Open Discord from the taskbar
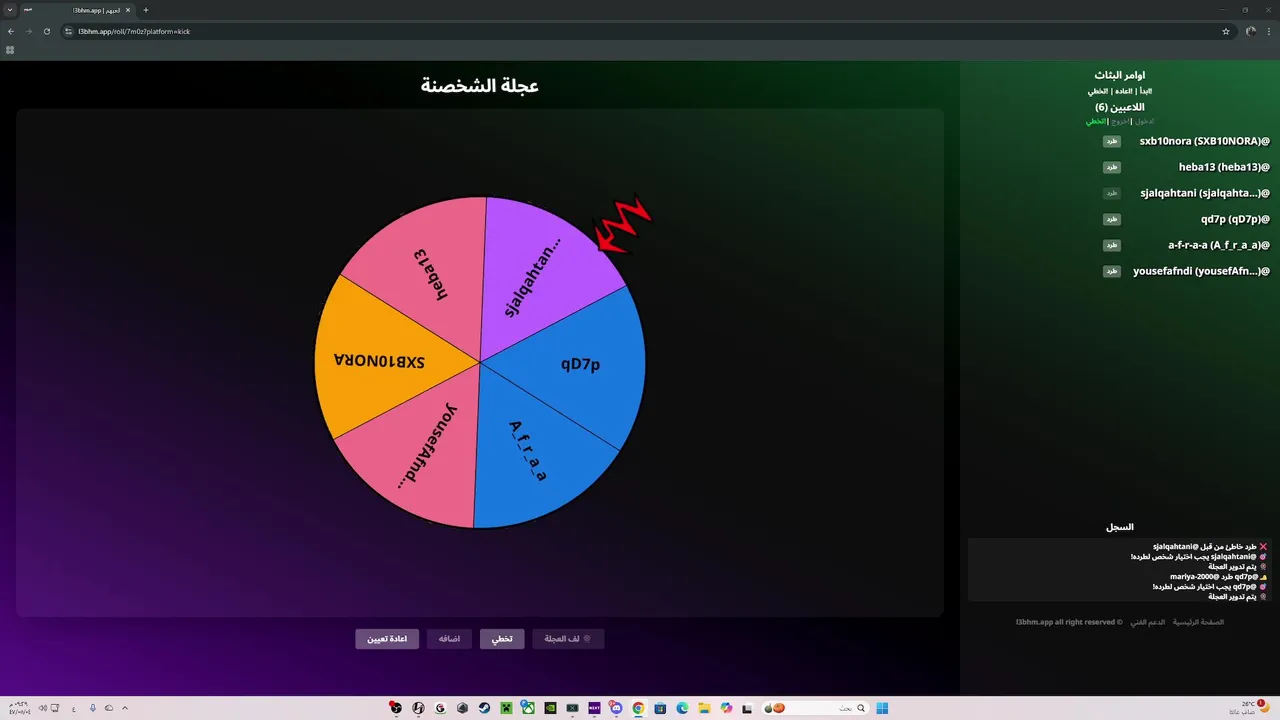The width and height of the screenshot is (1280, 720). coord(616,708)
